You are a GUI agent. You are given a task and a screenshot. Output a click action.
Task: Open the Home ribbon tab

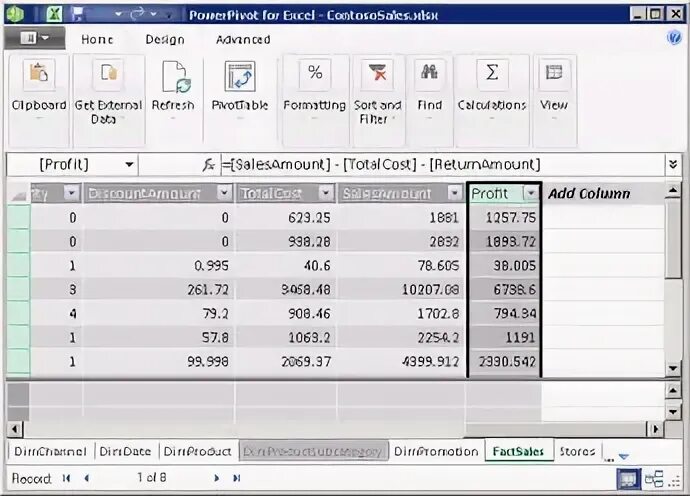(97, 40)
